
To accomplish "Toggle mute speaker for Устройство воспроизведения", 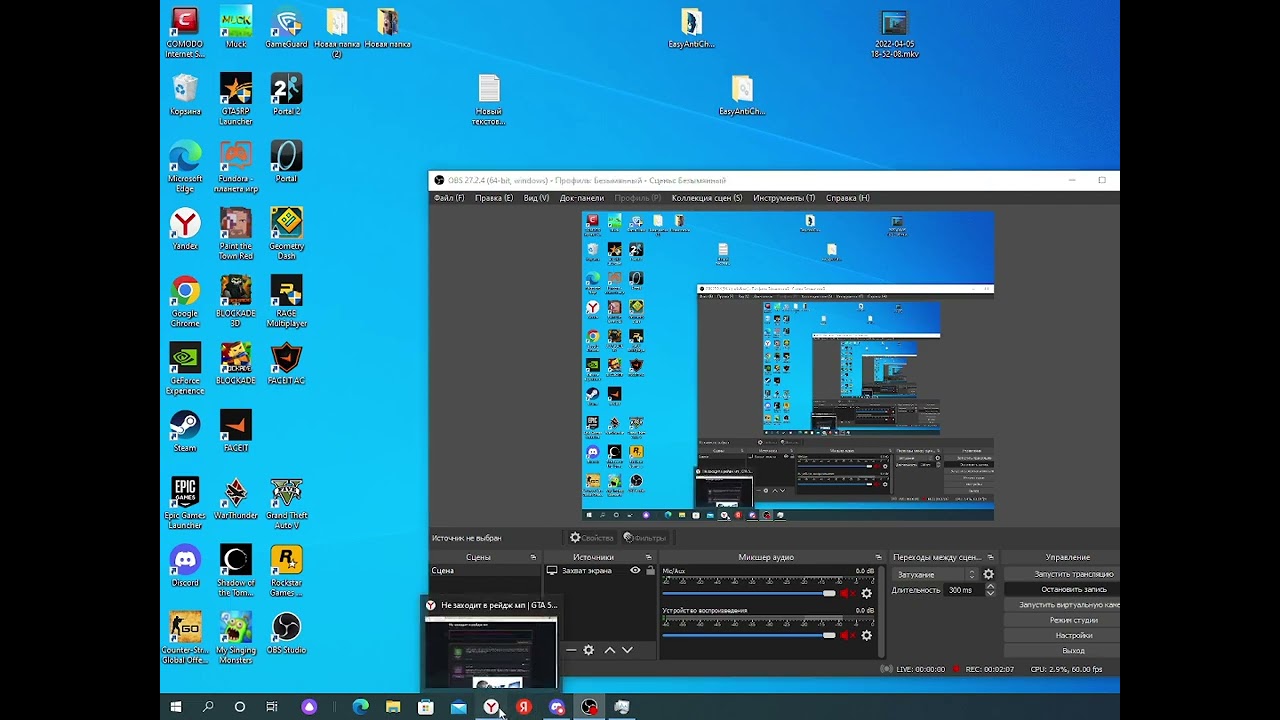I will coord(847,635).
